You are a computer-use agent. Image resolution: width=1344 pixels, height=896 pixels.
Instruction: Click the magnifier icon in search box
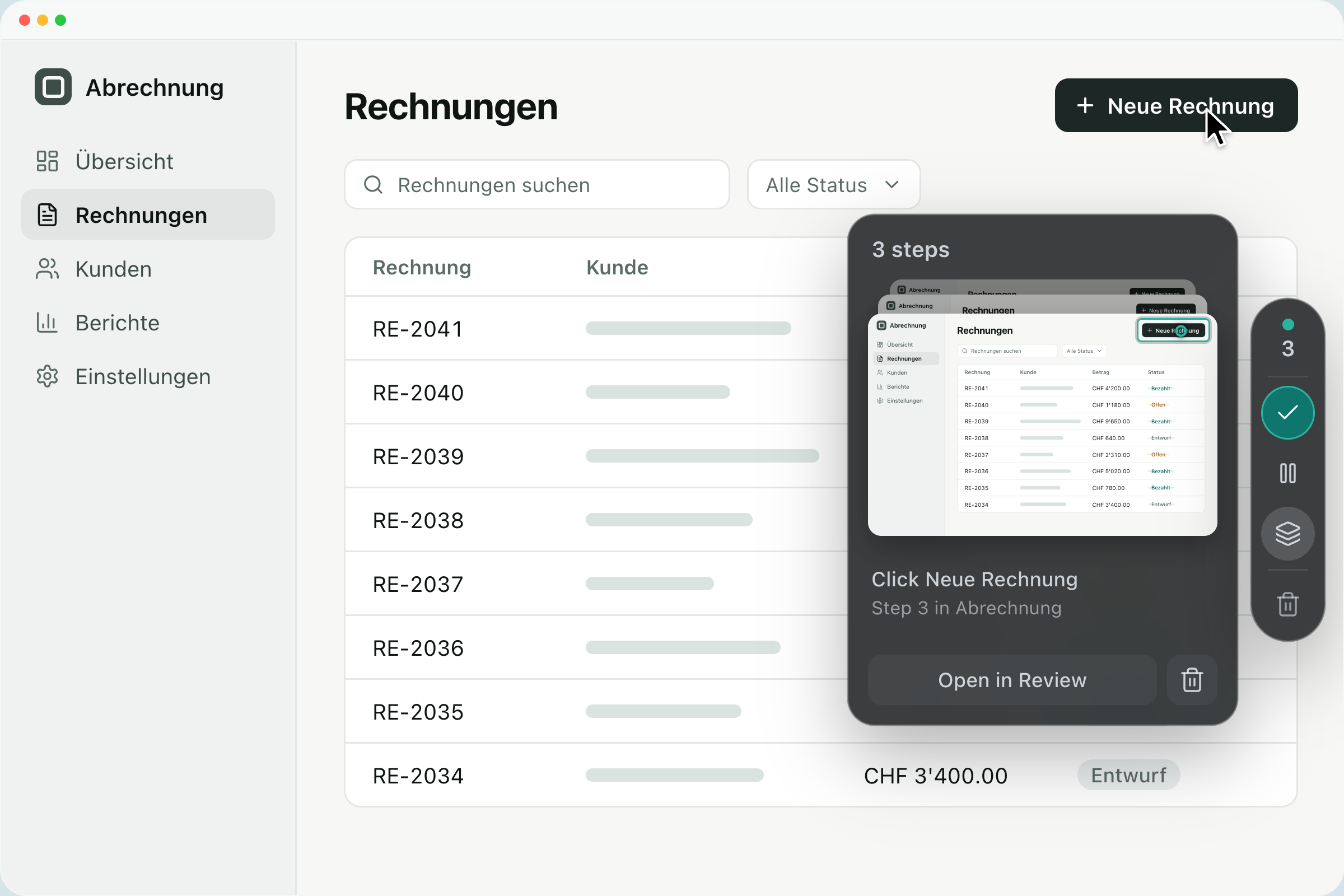[373, 185]
